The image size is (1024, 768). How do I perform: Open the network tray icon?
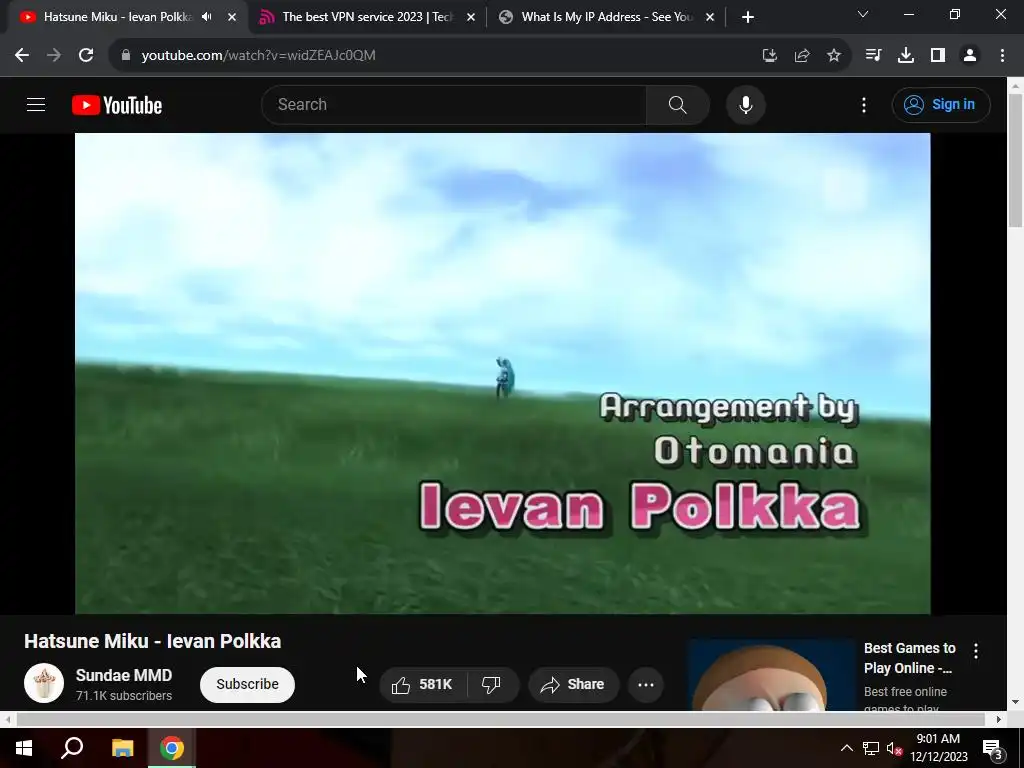(870, 748)
